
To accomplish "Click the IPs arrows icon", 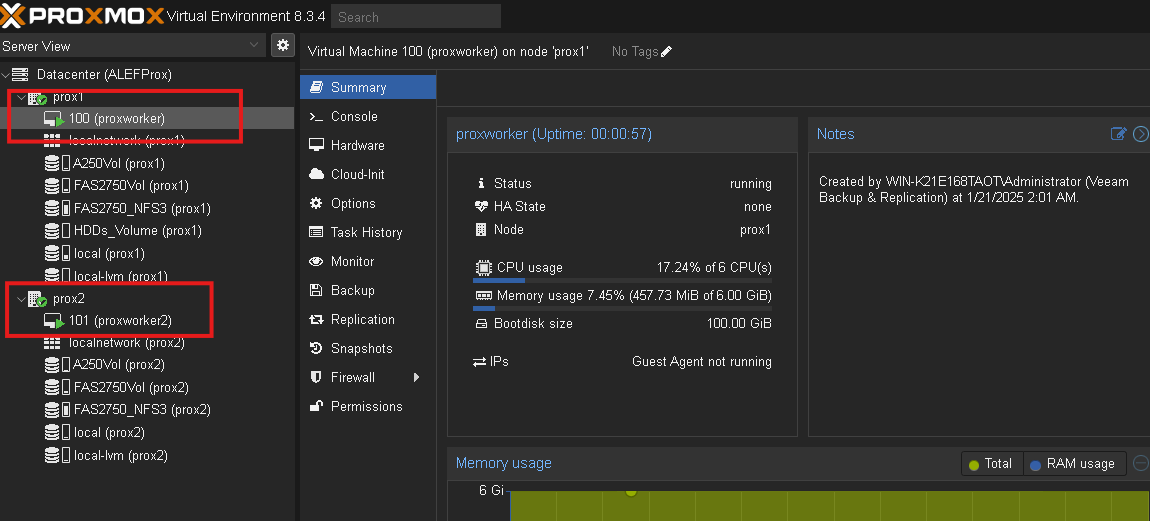I will (x=480, y=362).
